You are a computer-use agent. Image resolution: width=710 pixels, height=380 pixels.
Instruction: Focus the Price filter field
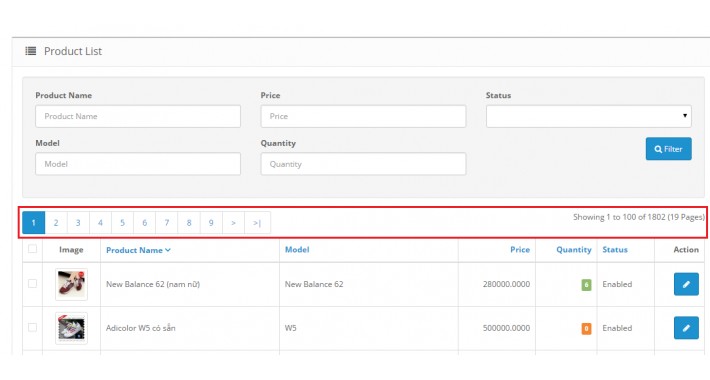click(x=363, y=116)
